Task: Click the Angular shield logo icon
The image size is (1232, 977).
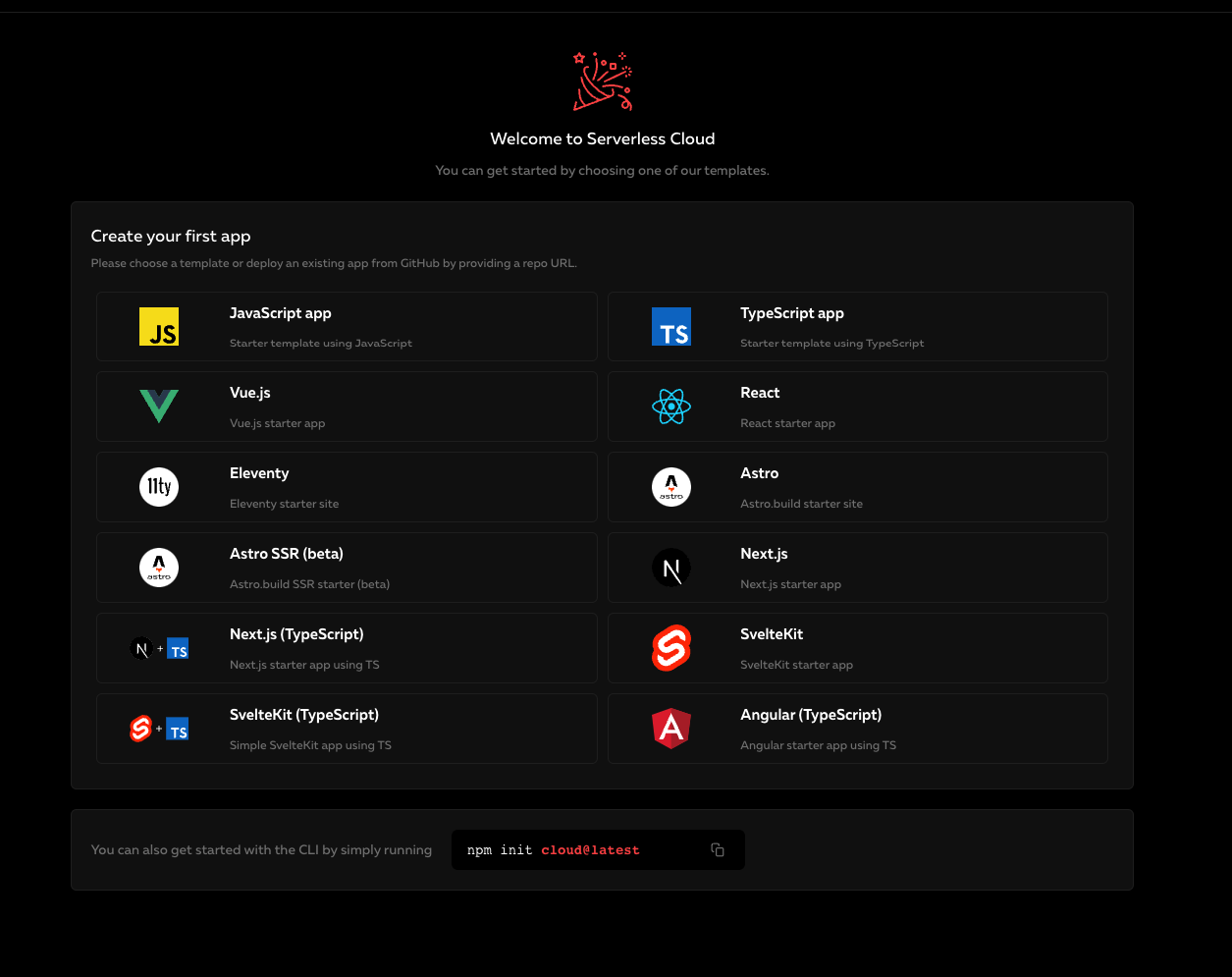Action: 671,729
